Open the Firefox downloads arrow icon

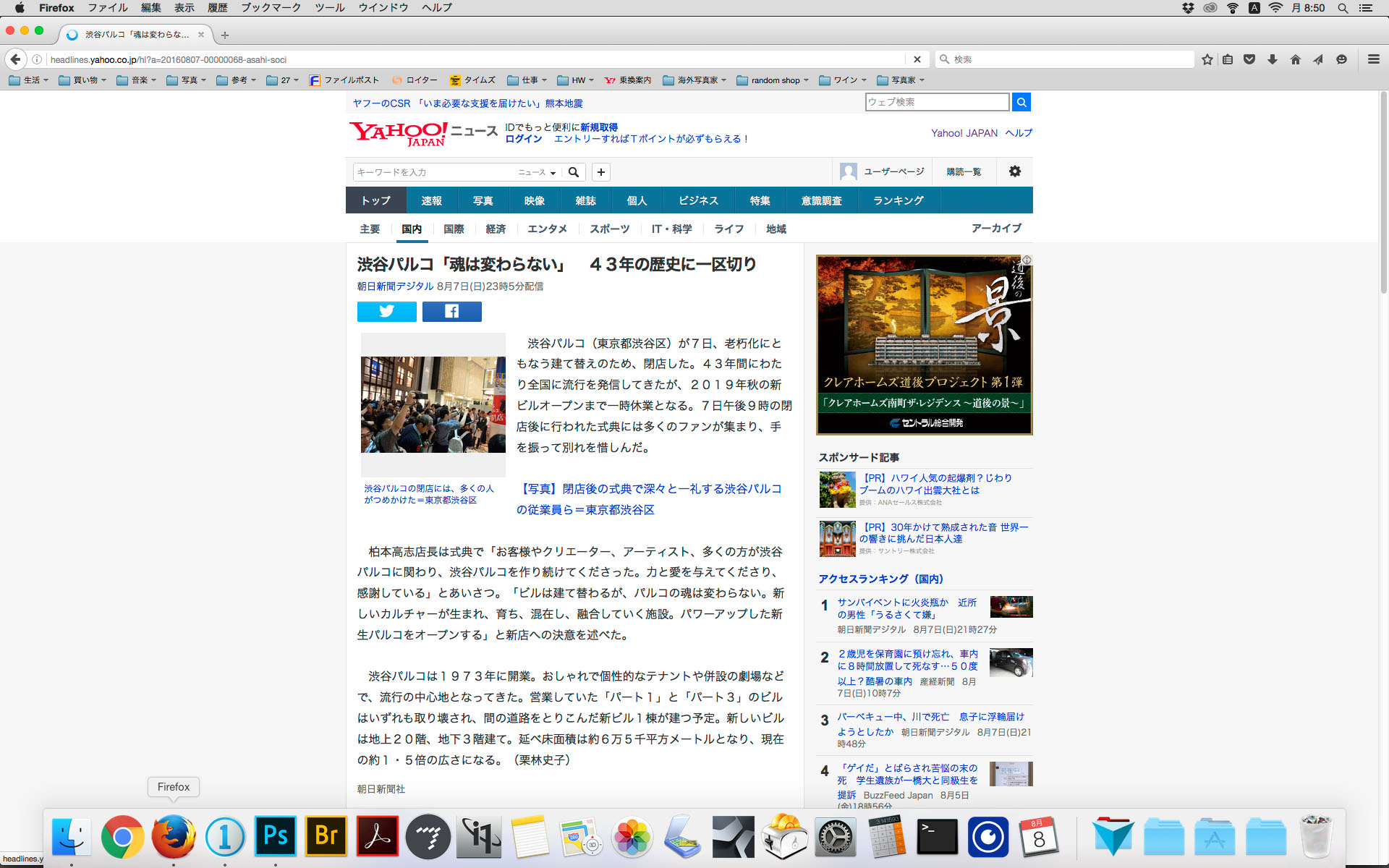[x=1272, y=59]
